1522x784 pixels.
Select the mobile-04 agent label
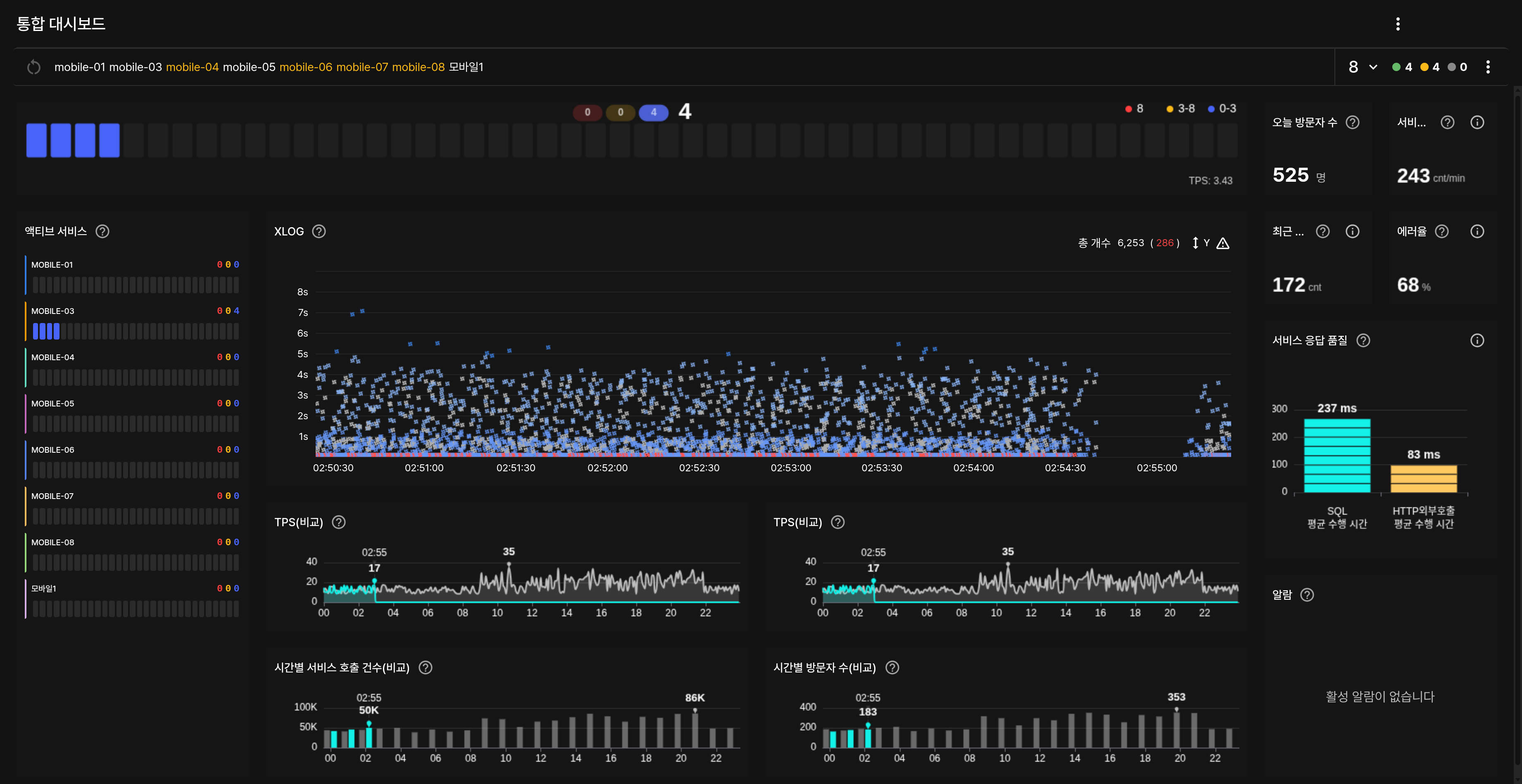pos(192,67)
